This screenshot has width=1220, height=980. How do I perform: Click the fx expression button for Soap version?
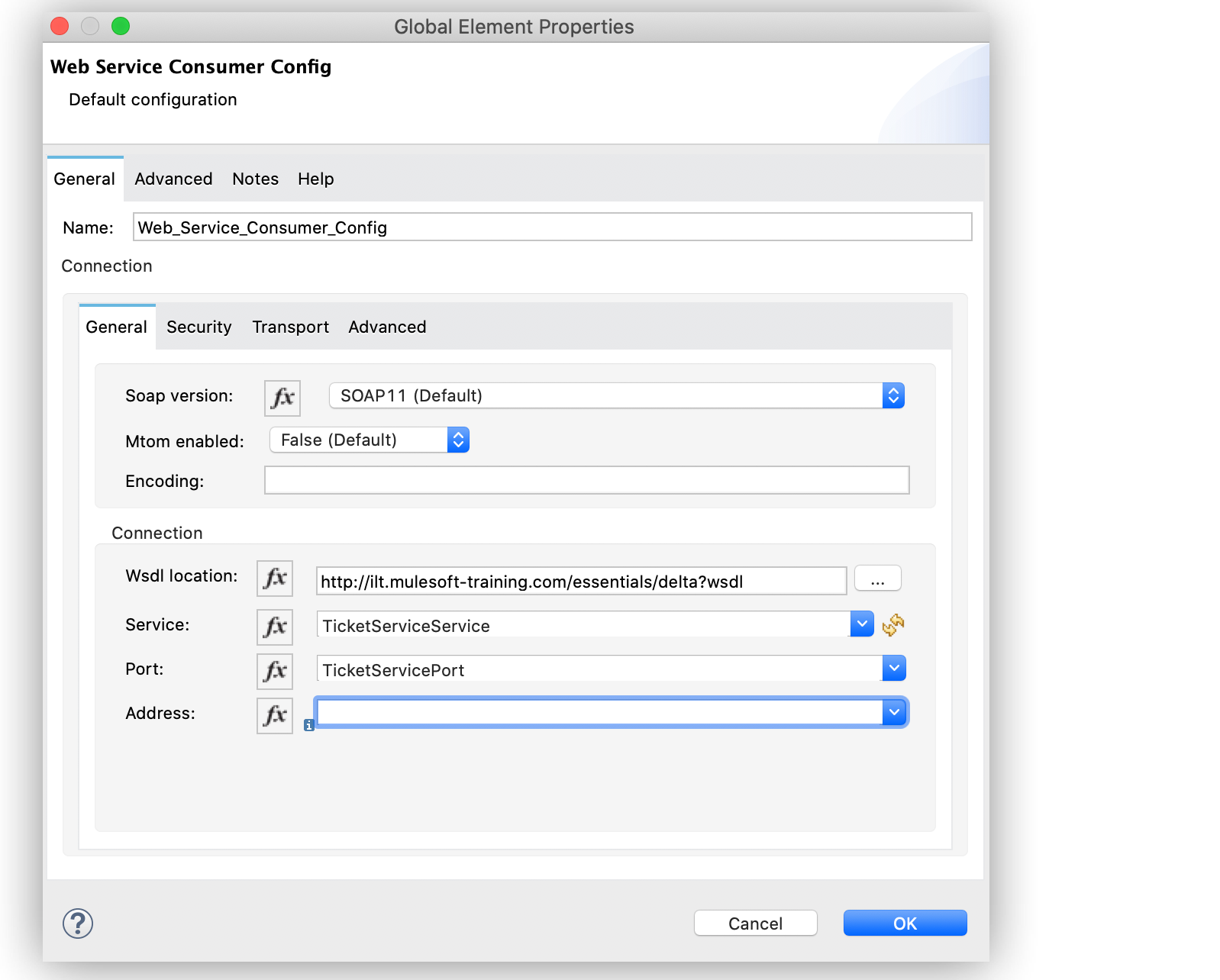[282, 398]
